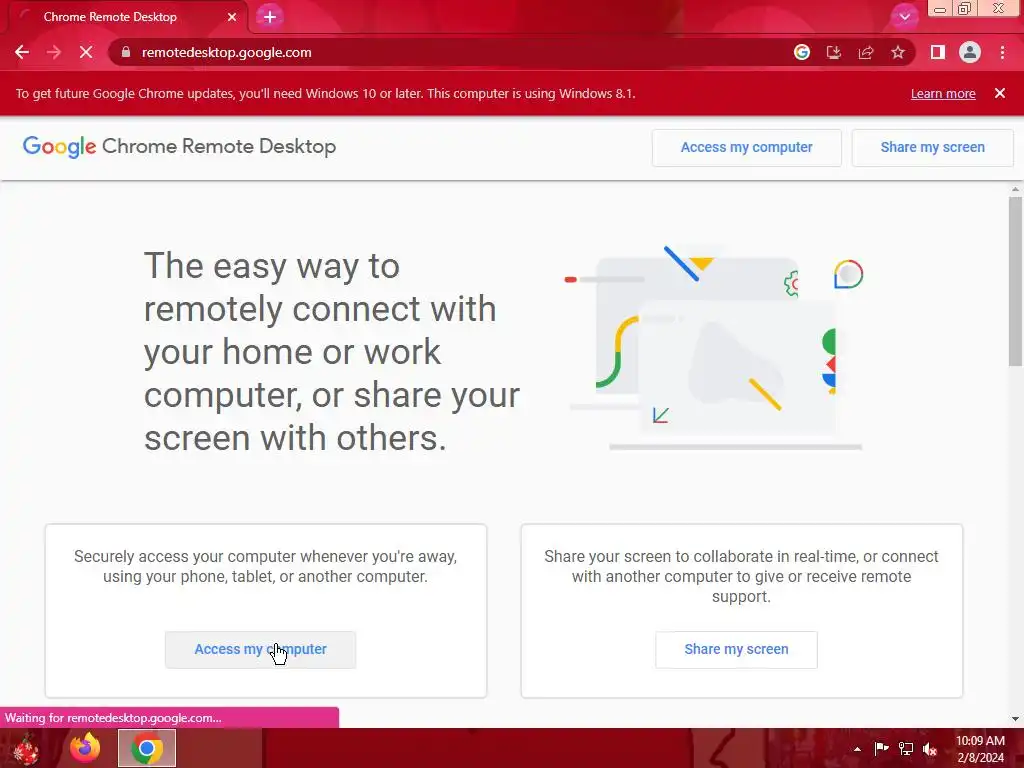Click Share my screen in header
The image size is (1024, 768).
pos(933,148)
